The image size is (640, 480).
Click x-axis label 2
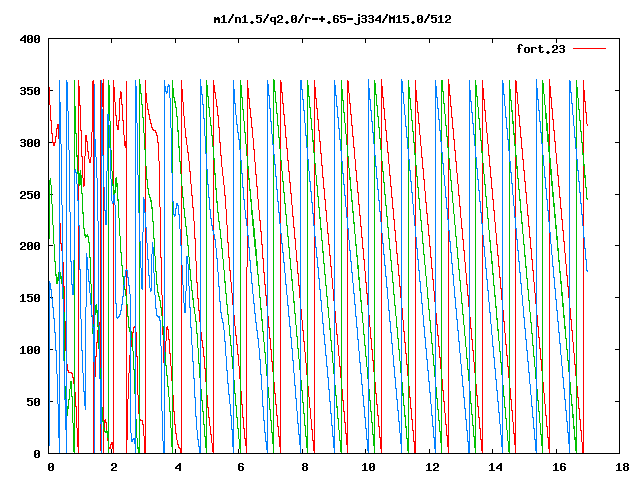point(114,467)
